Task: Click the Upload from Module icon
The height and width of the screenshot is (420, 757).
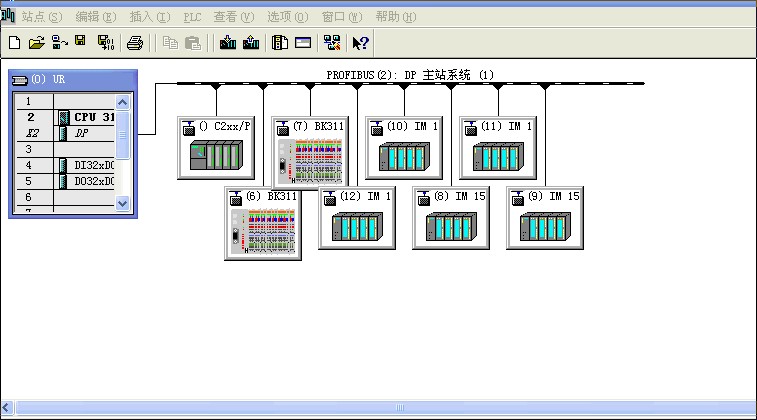Action: click(251, 42)
